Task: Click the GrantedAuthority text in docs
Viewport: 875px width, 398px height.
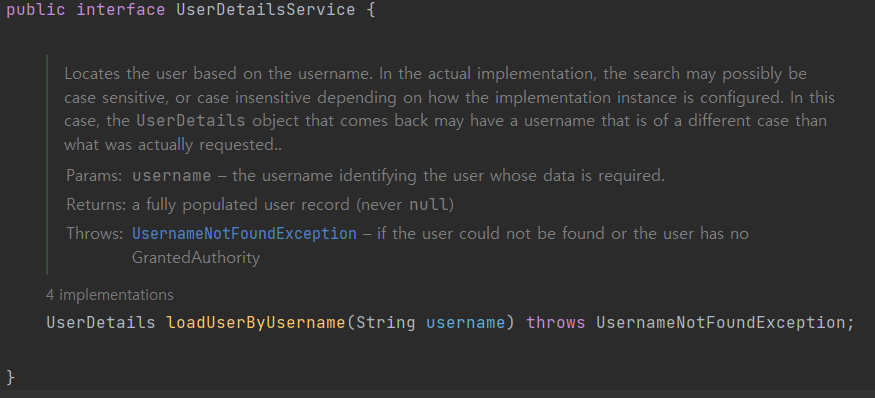Action: point(196,258)
